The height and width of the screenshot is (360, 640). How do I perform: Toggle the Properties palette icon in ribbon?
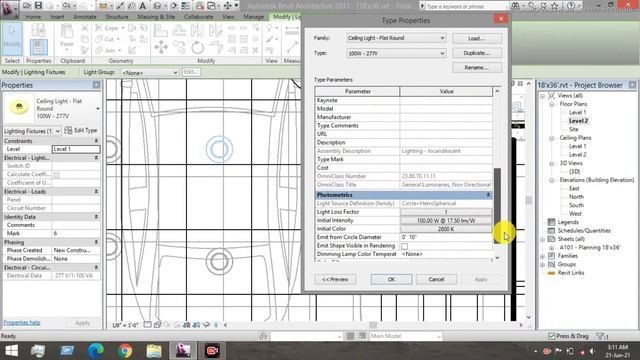38,47
